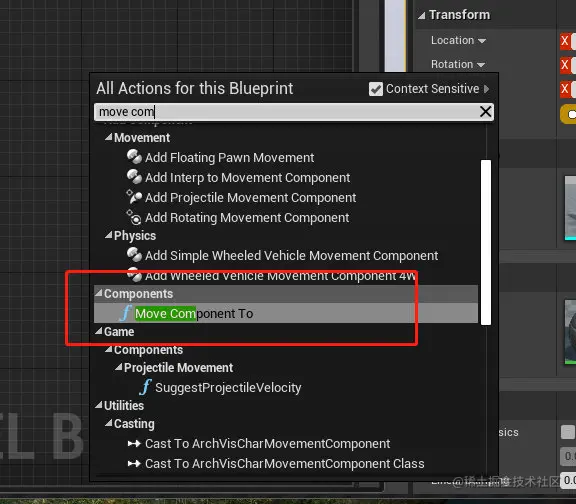Clear the search box with X button

click(x=486, y=111)
